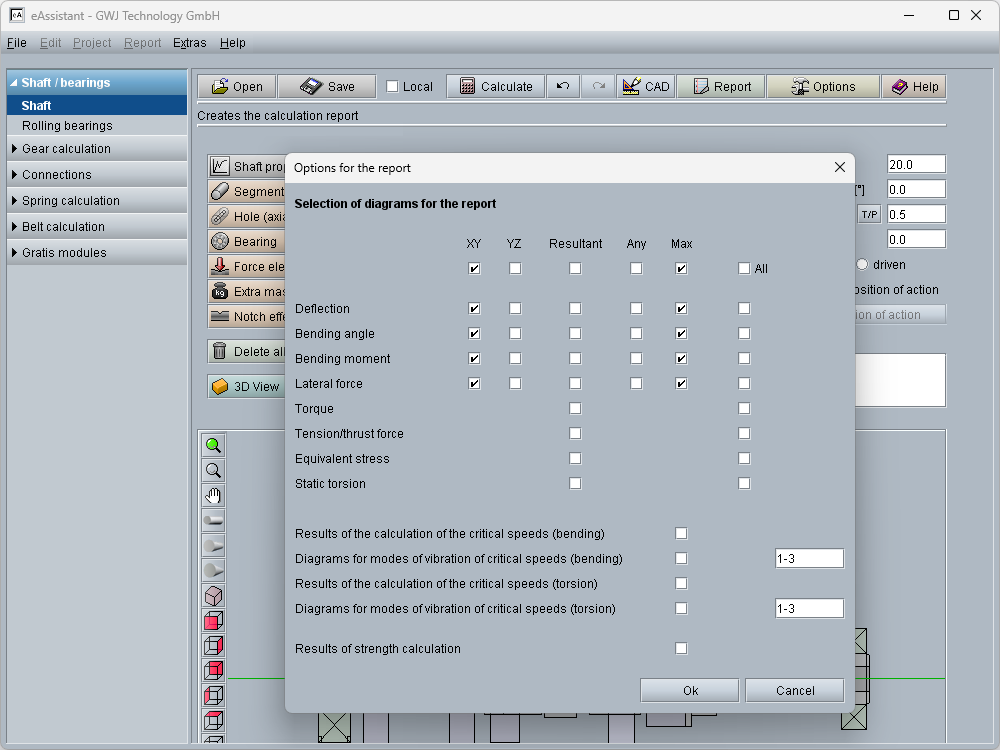This screenshot has height=750, width=1000.
Task: Enable YZ checkbox for Deflection
Action: point(515,309)
